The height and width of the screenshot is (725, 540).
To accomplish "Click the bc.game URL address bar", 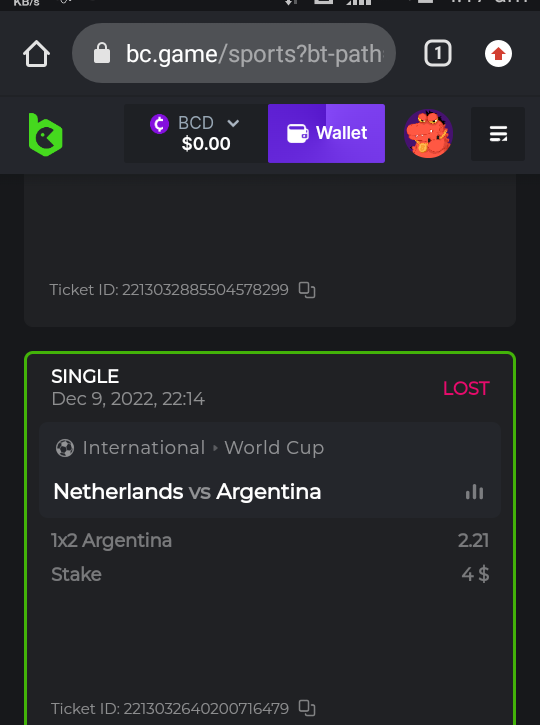I will pyautogui.click(x=234, y=53).
